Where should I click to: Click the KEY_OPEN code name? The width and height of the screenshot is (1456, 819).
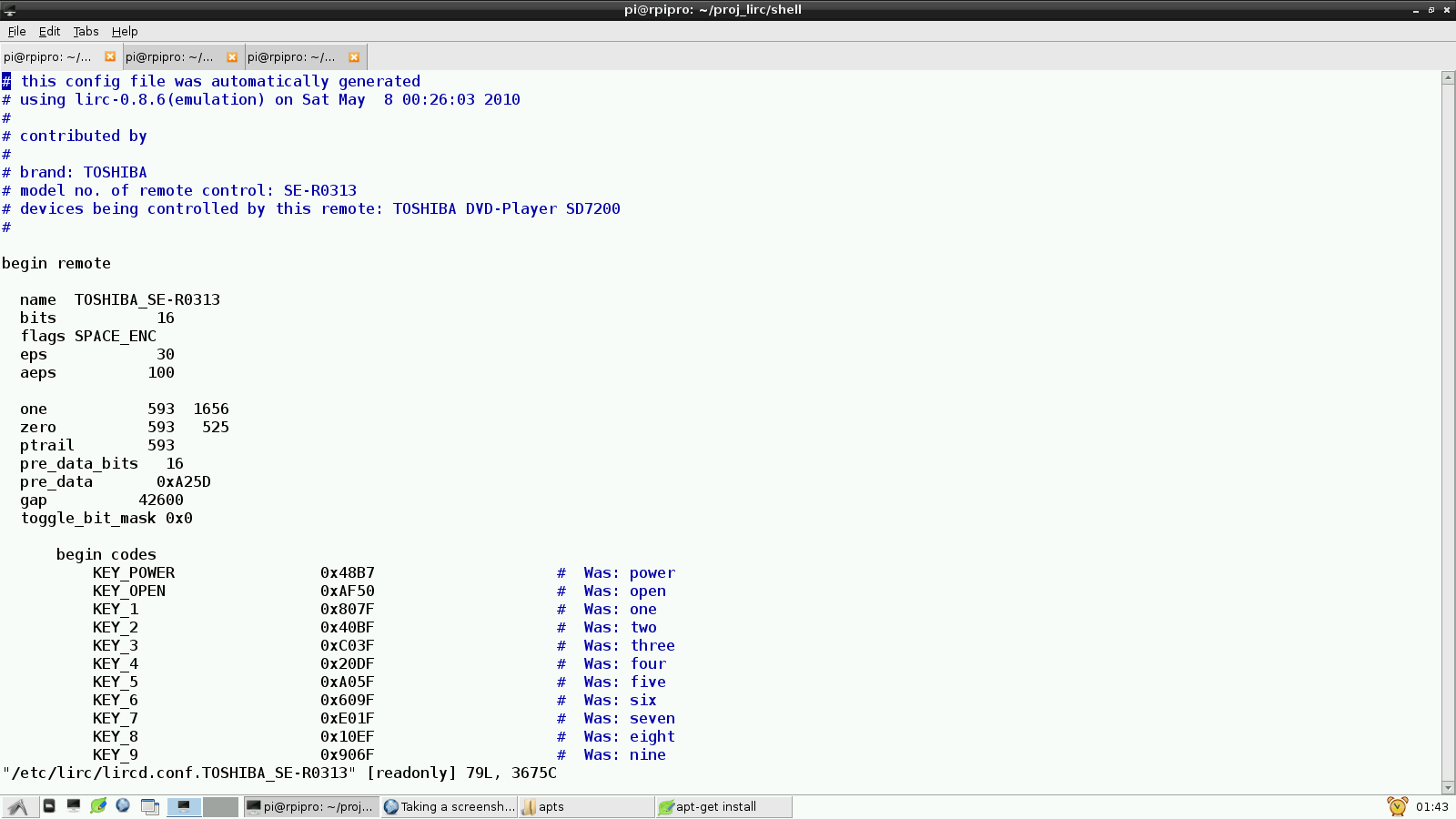pos(129,591)
